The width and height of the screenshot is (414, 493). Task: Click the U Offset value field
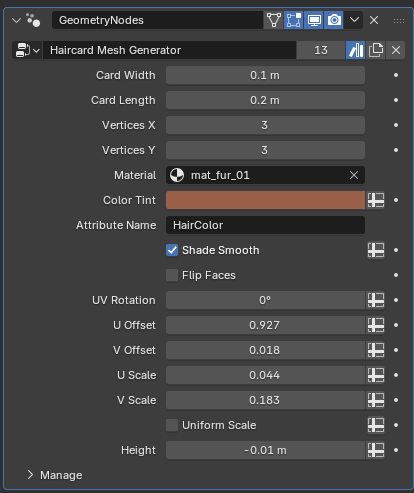tap(265, 325)
